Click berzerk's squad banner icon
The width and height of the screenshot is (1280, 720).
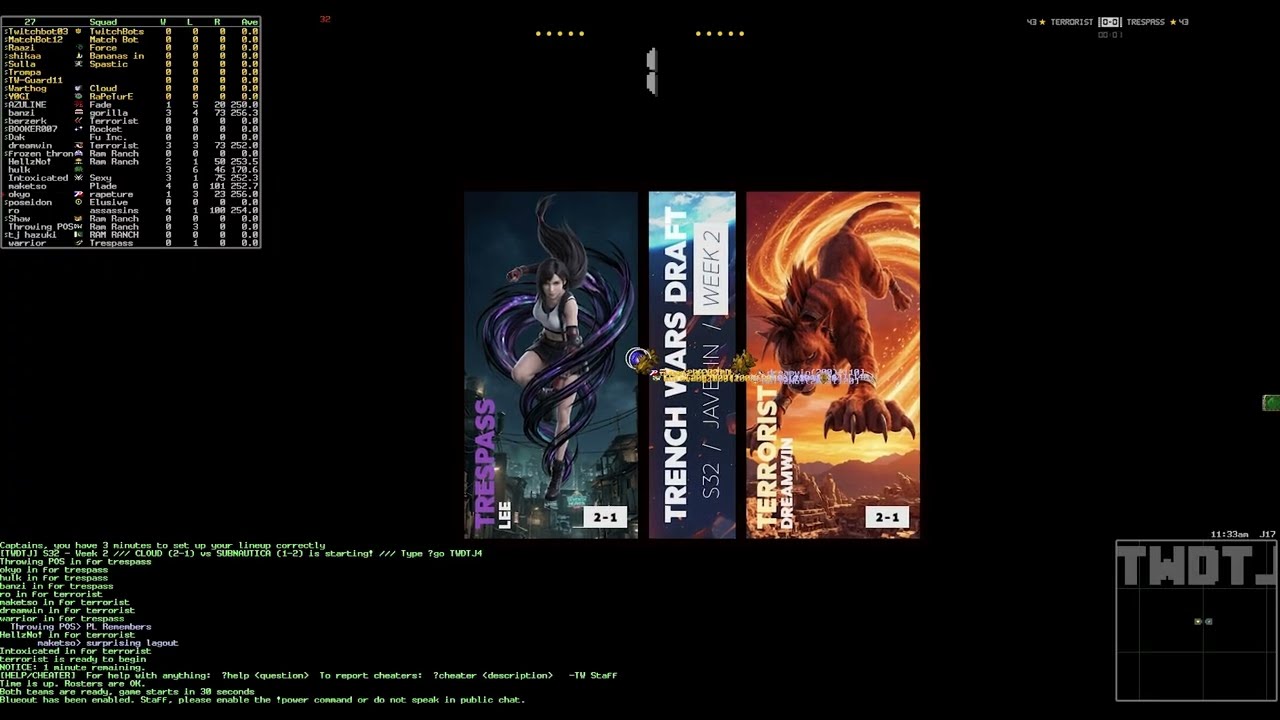(x=78, y=121)
